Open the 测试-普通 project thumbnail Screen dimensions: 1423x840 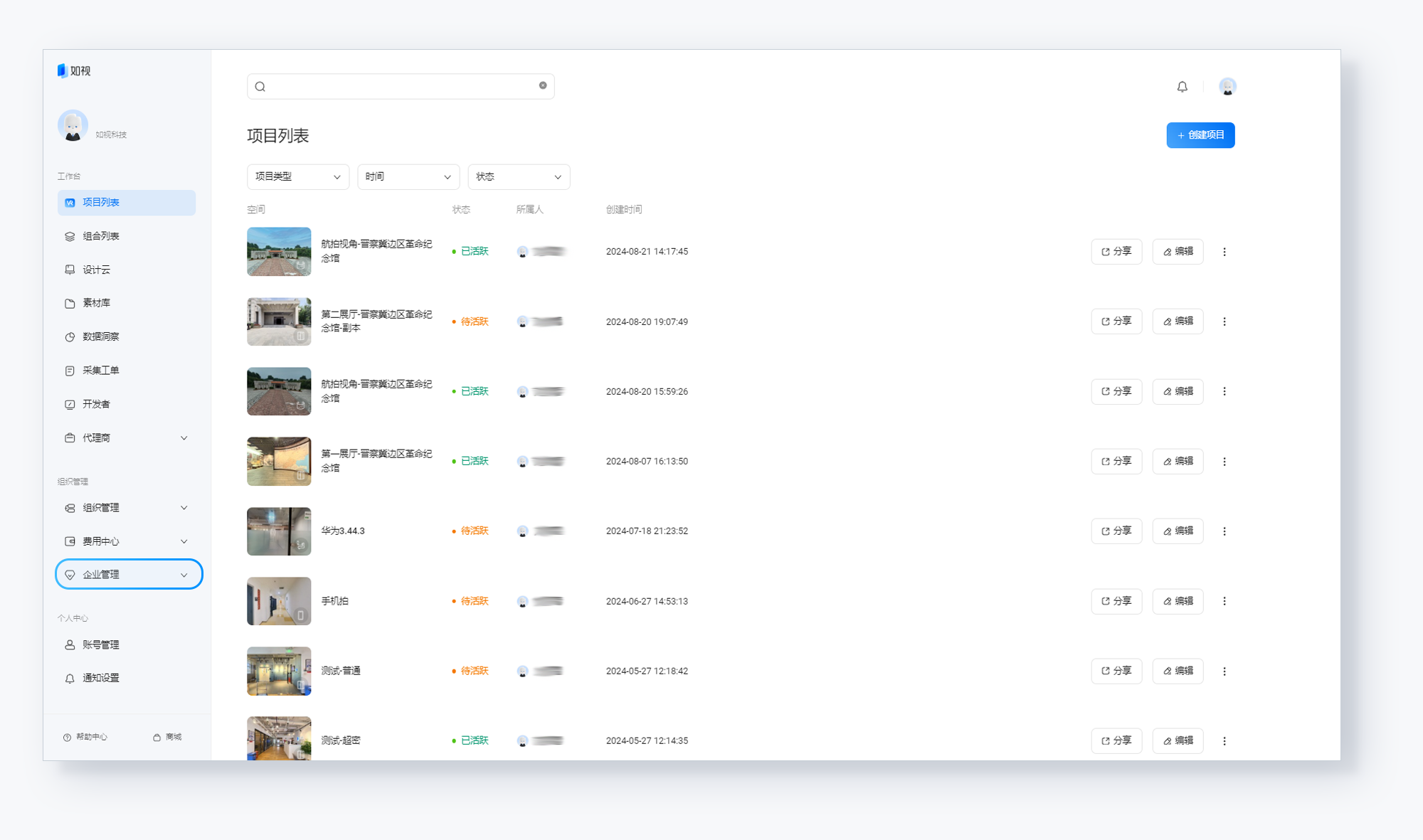279,671
